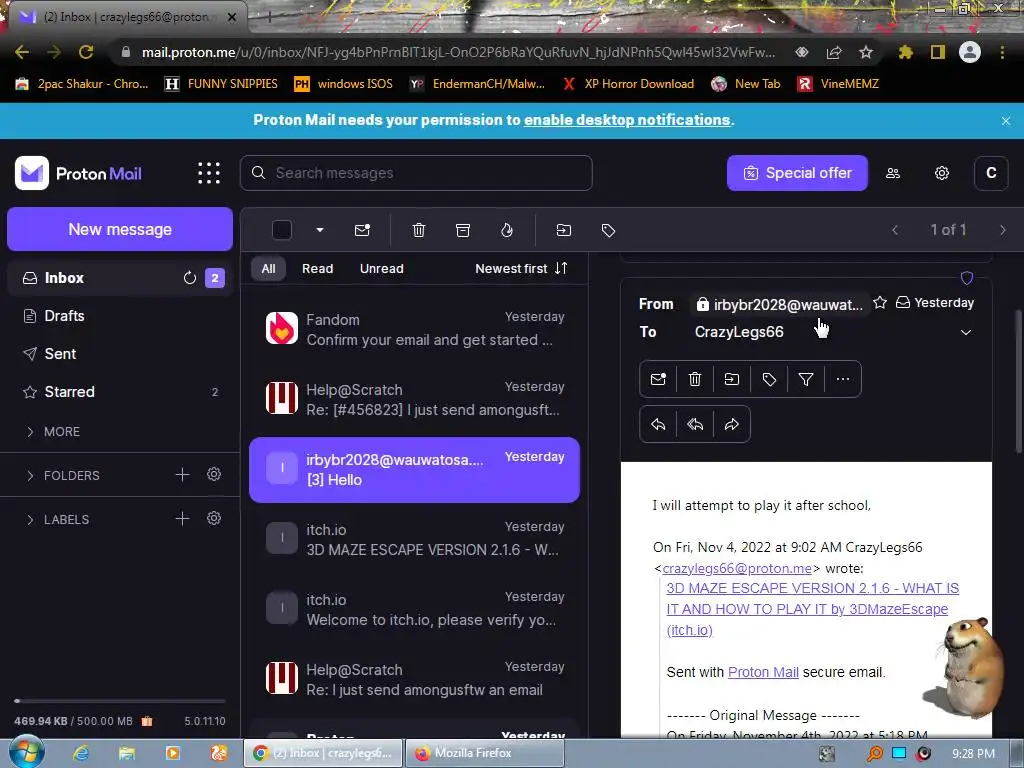
Task: Open crazylegs66@proton.me email link
Action: point(737,568)
